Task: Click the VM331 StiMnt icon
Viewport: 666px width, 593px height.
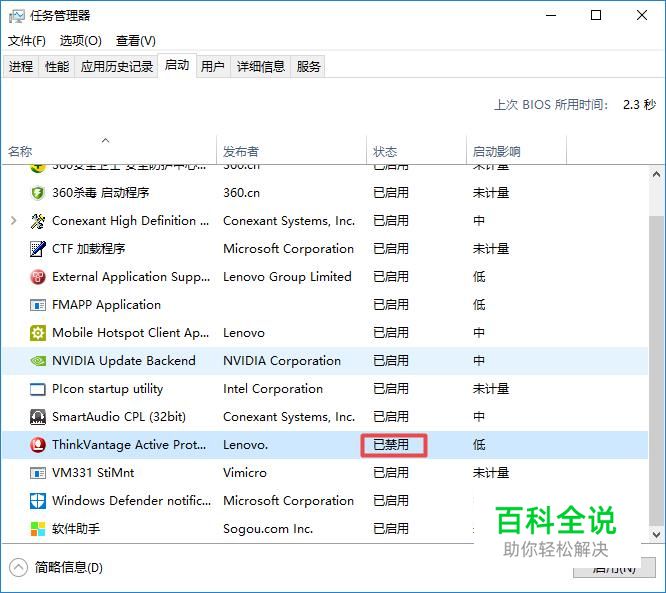Action: [38, 473]
